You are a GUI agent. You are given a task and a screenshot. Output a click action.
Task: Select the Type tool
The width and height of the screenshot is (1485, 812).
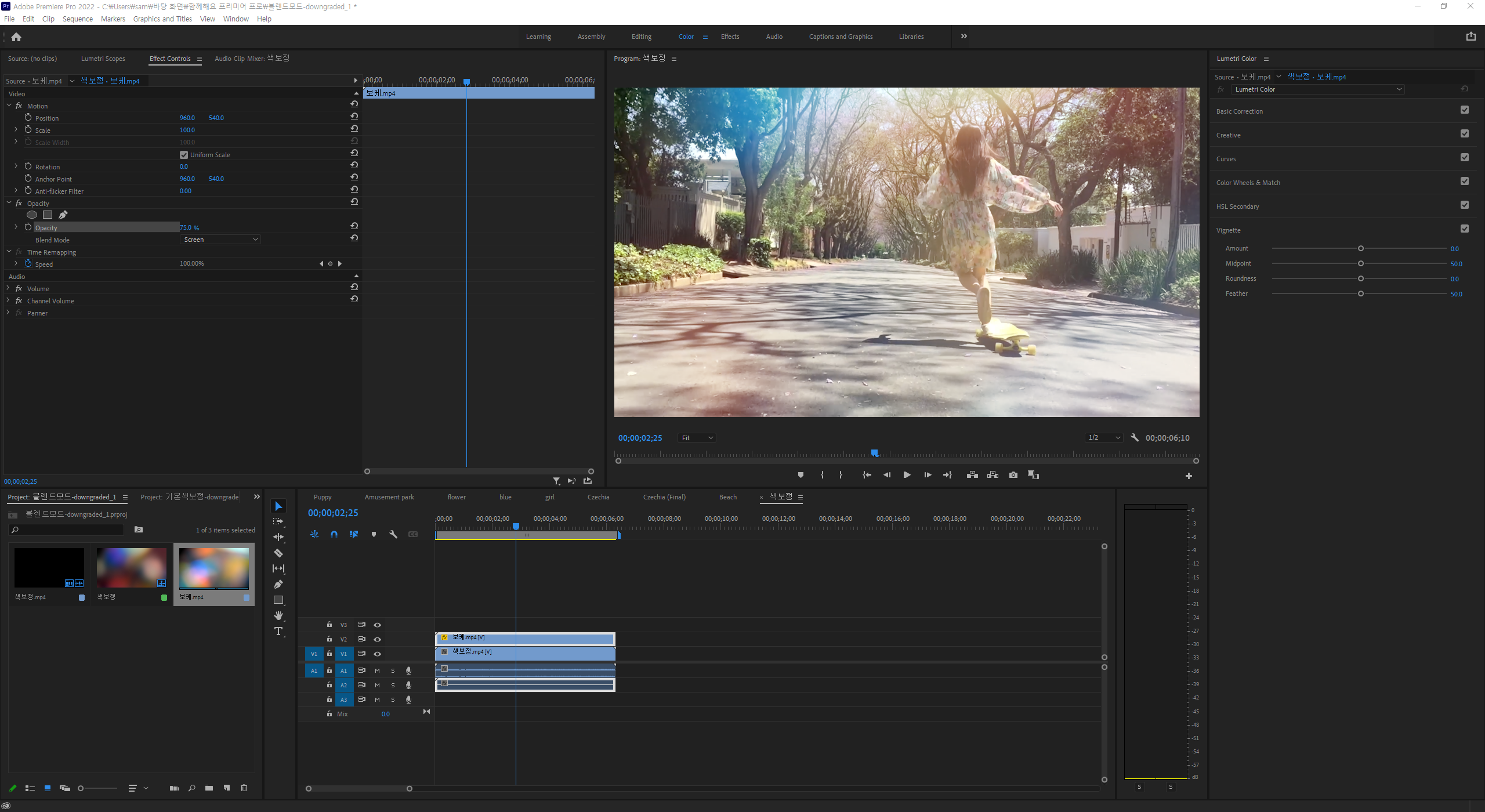click(x=278, y=631)
